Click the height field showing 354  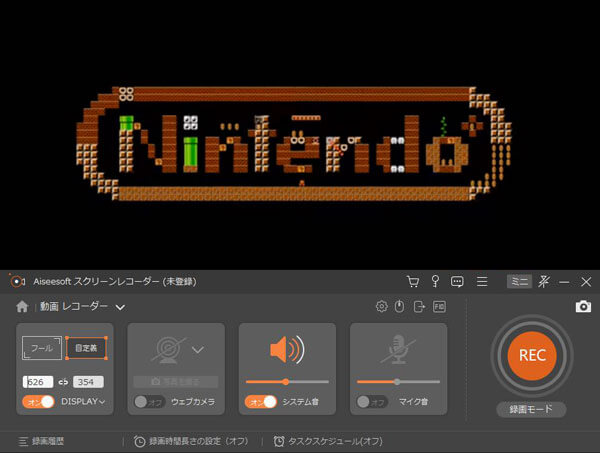point(88,382)
